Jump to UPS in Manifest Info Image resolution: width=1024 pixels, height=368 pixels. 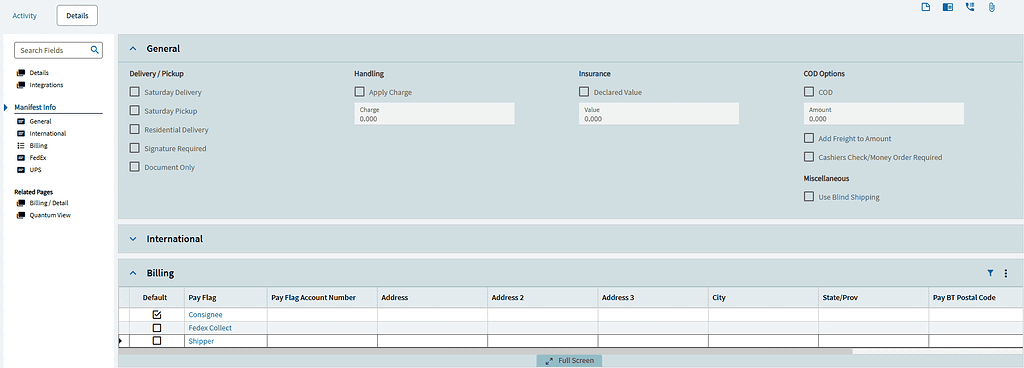coord(36,170)
